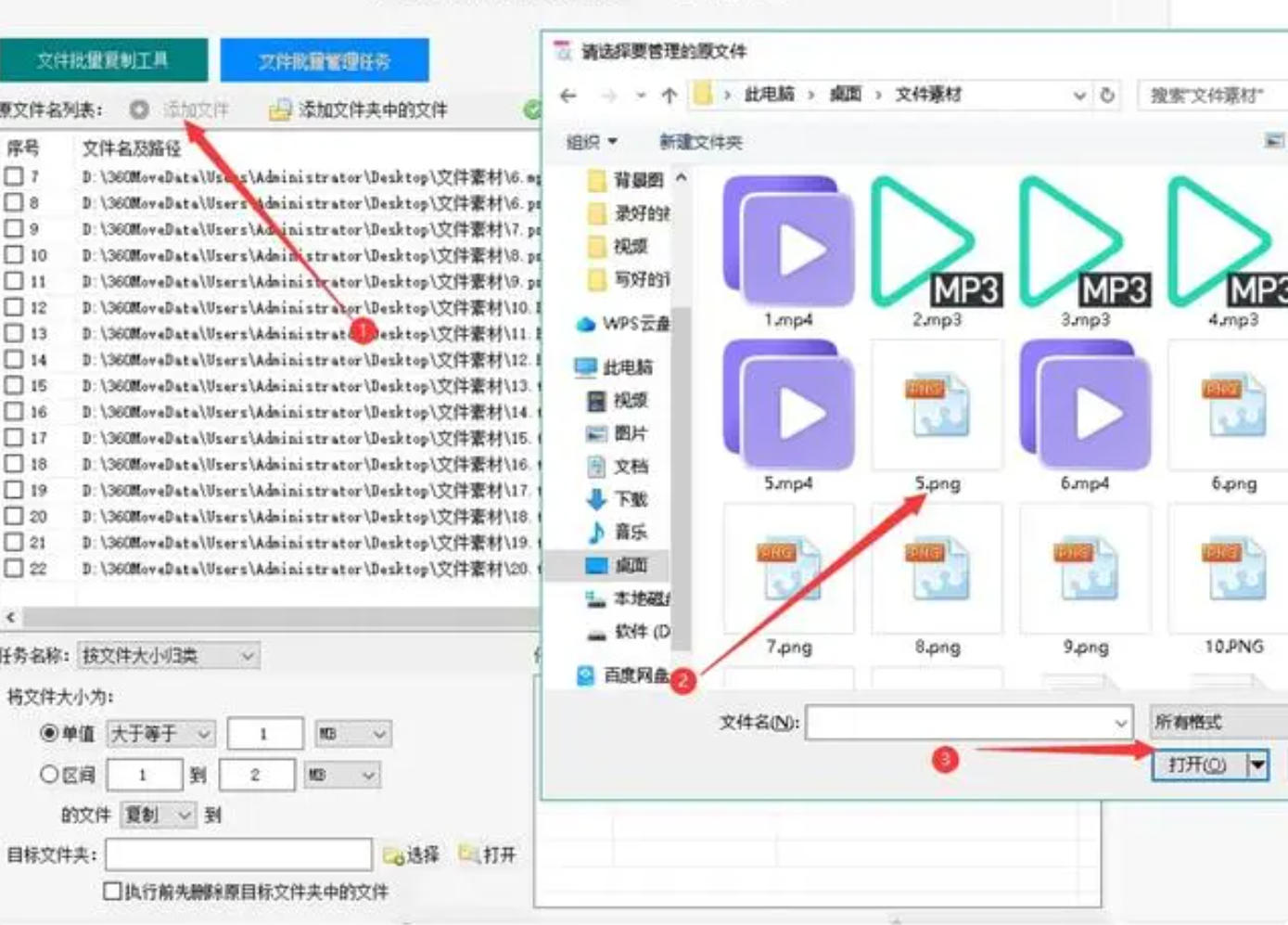Screen dimensions: 1288x925
Task: Expand the address bar history dropdown
Action: 1079,95
